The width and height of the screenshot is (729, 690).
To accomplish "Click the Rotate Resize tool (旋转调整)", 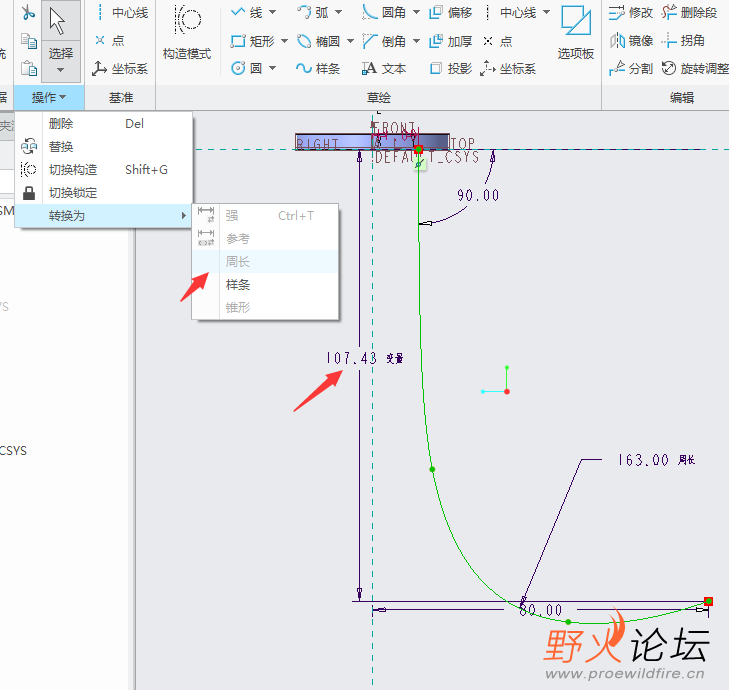I will (x=695, y=69).
